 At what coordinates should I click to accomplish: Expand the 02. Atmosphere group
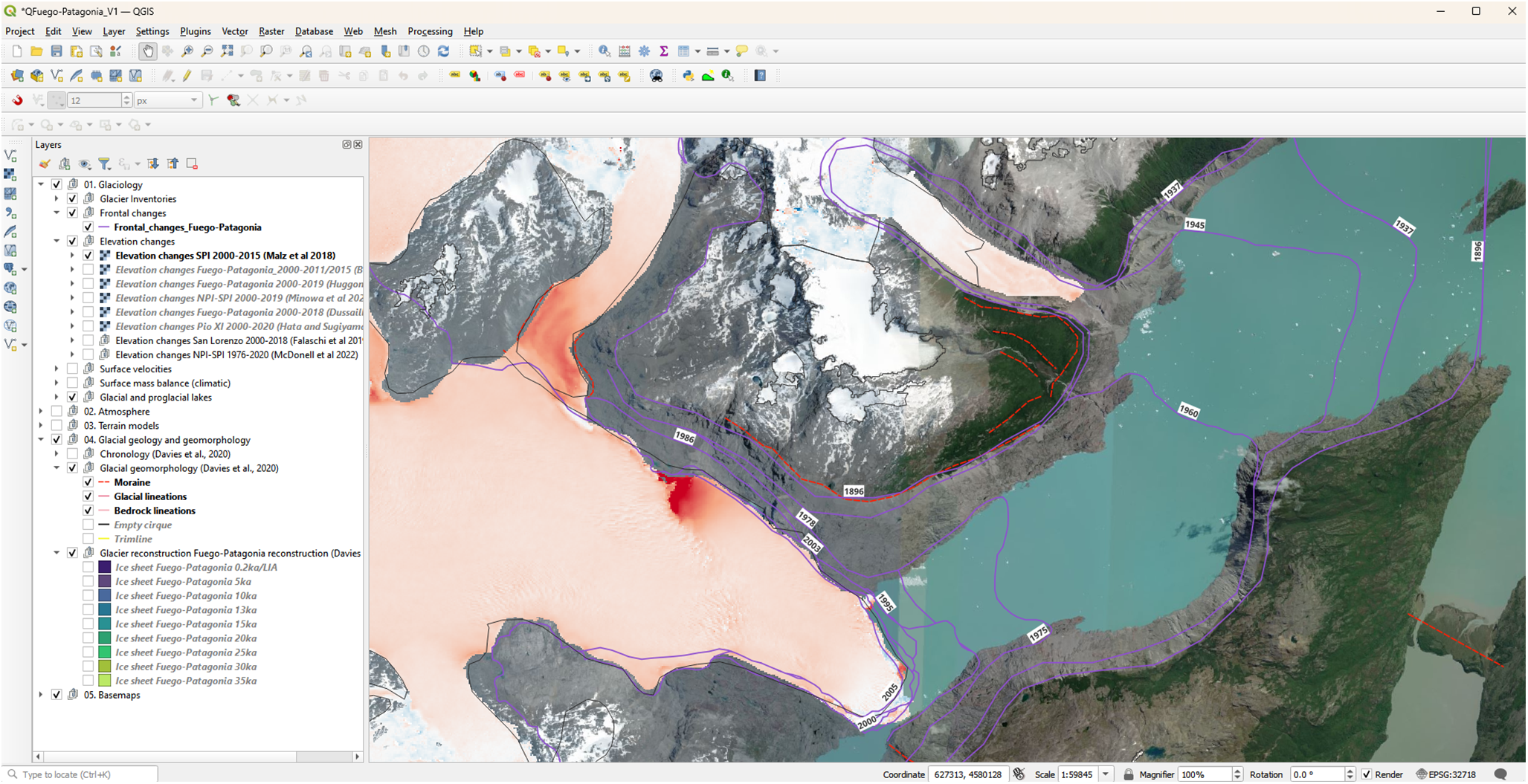pos(41,412)
